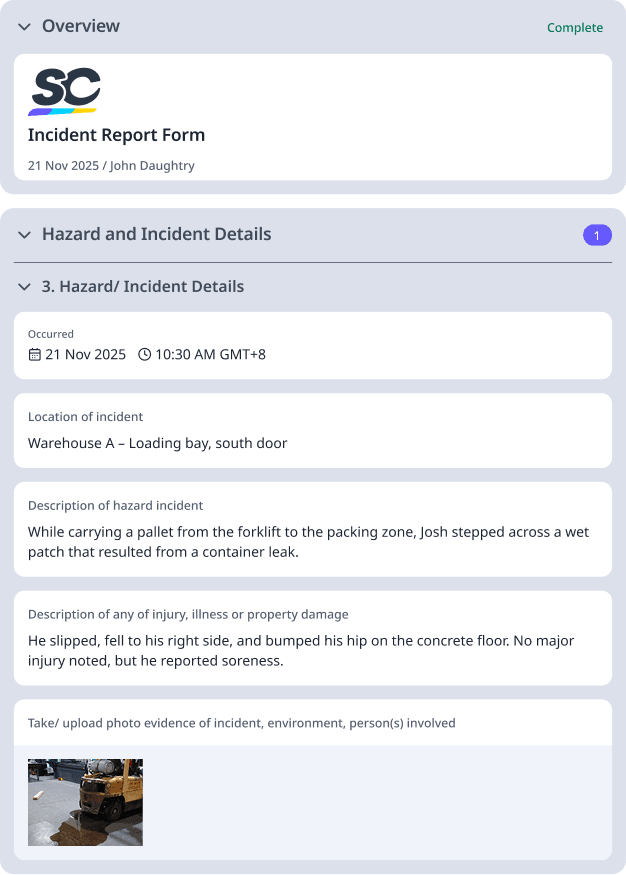Image resolution: width=626 pixels, height=875 pixels.
Task: Click the purple count badge showing 1
Action: pyautogui.click(x=597, y=235)
